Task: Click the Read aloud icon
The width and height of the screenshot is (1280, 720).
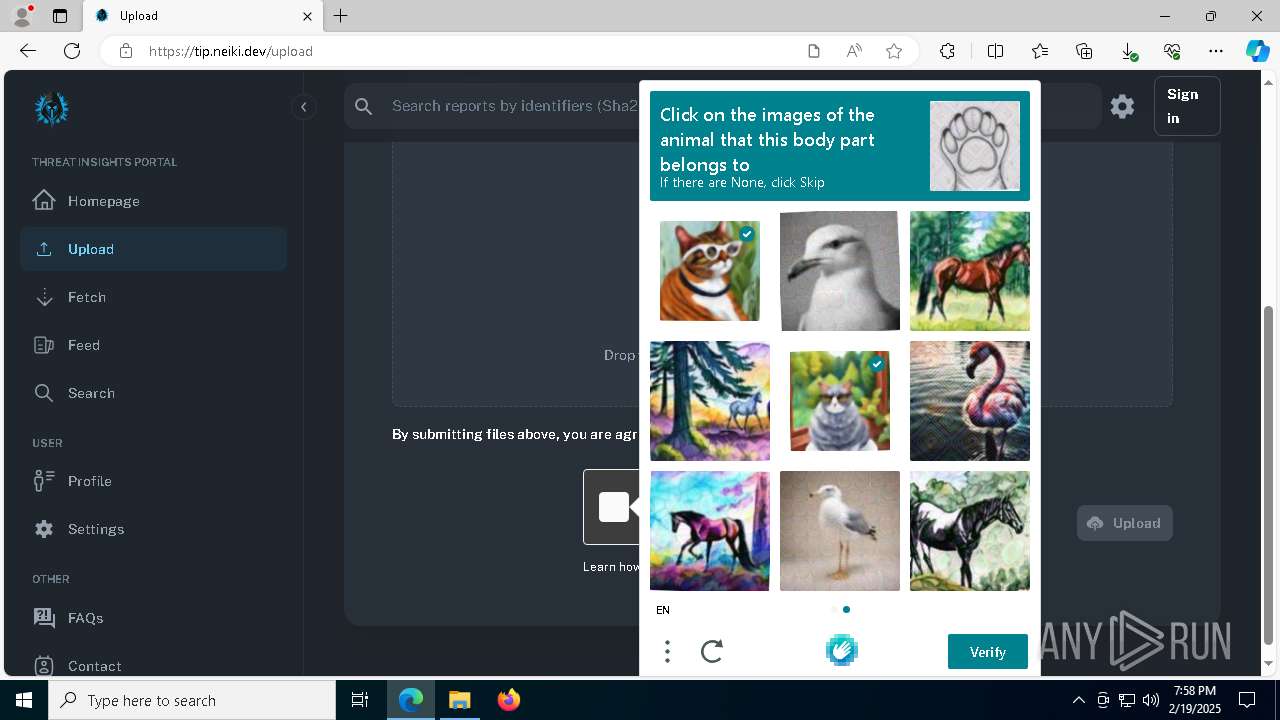Action: (x=854, y=51)
